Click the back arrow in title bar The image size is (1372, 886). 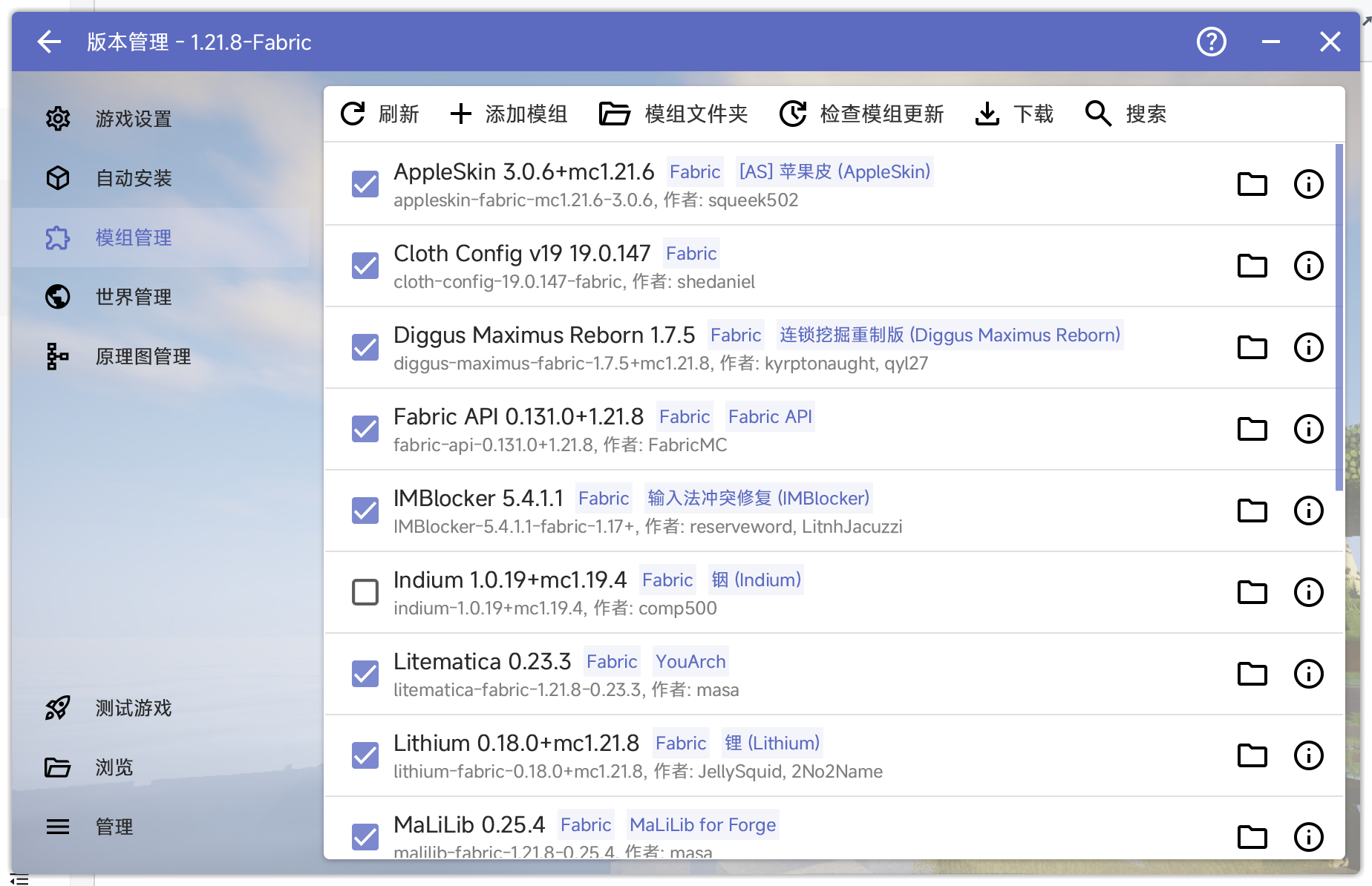49,42
